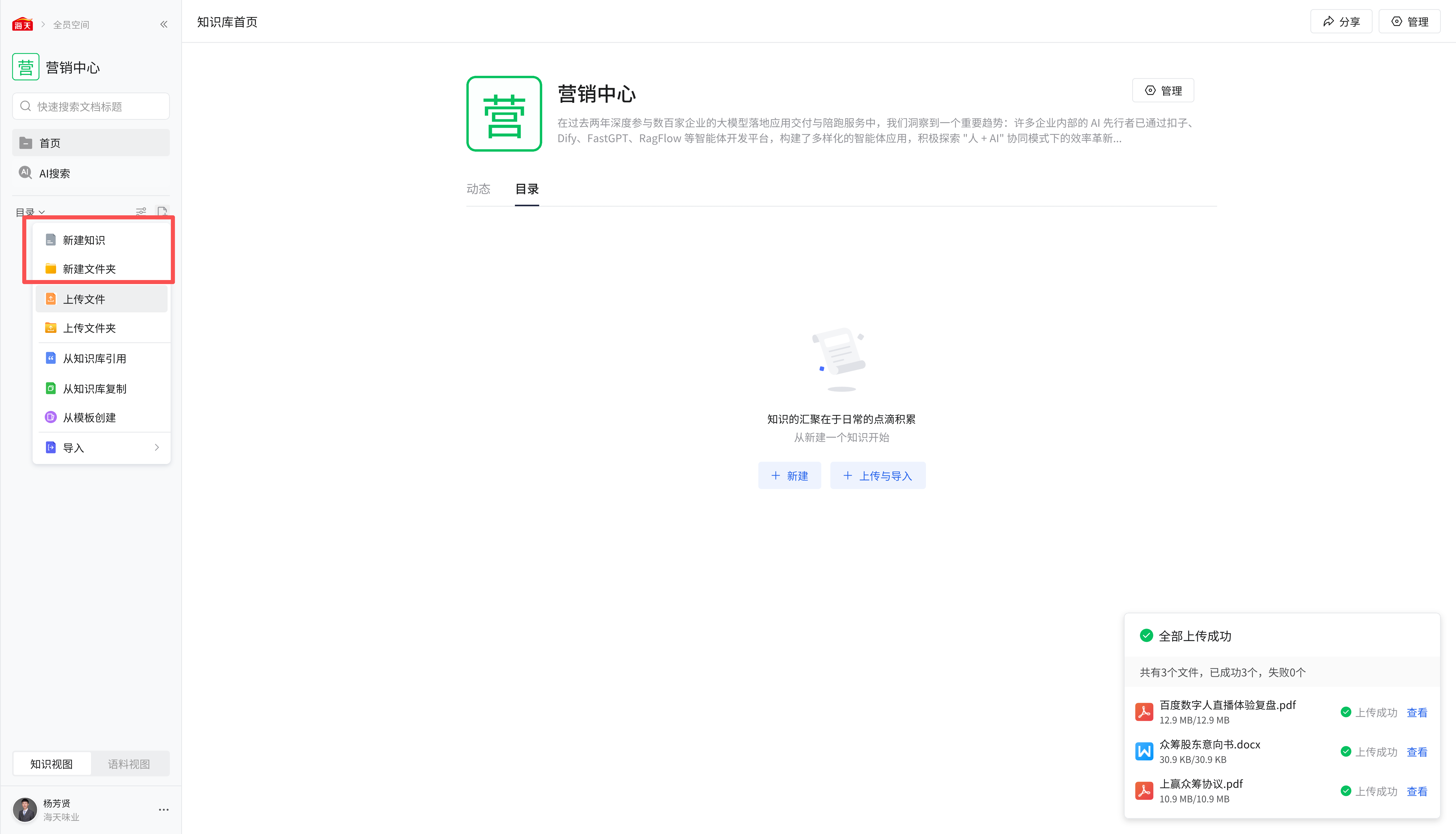Click the 分享 button in the top bar
Viewport: 1456px width, 834px height.
[x=1341, y=22]
